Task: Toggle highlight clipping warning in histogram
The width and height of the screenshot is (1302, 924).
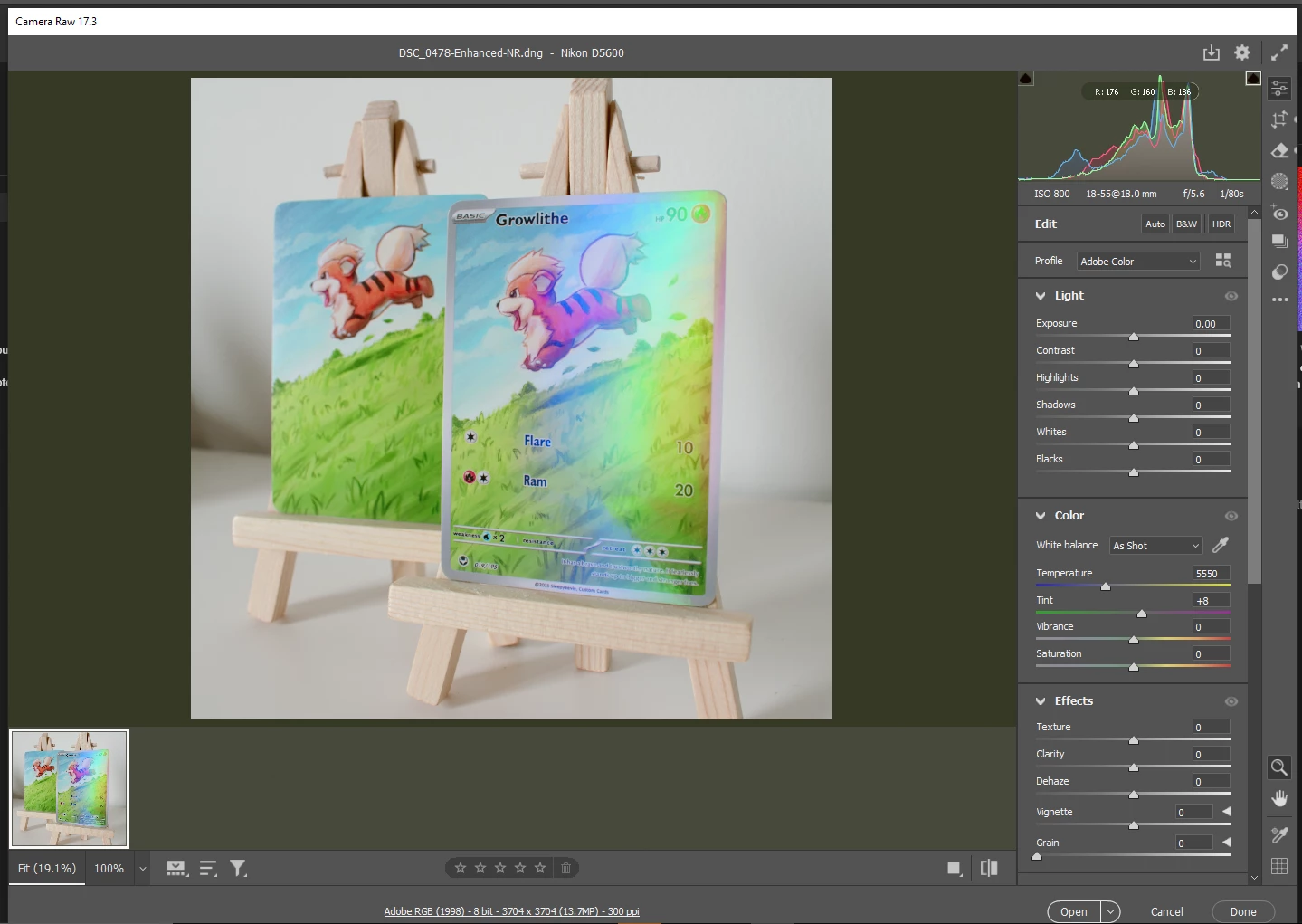Action: coord(1253,79)
